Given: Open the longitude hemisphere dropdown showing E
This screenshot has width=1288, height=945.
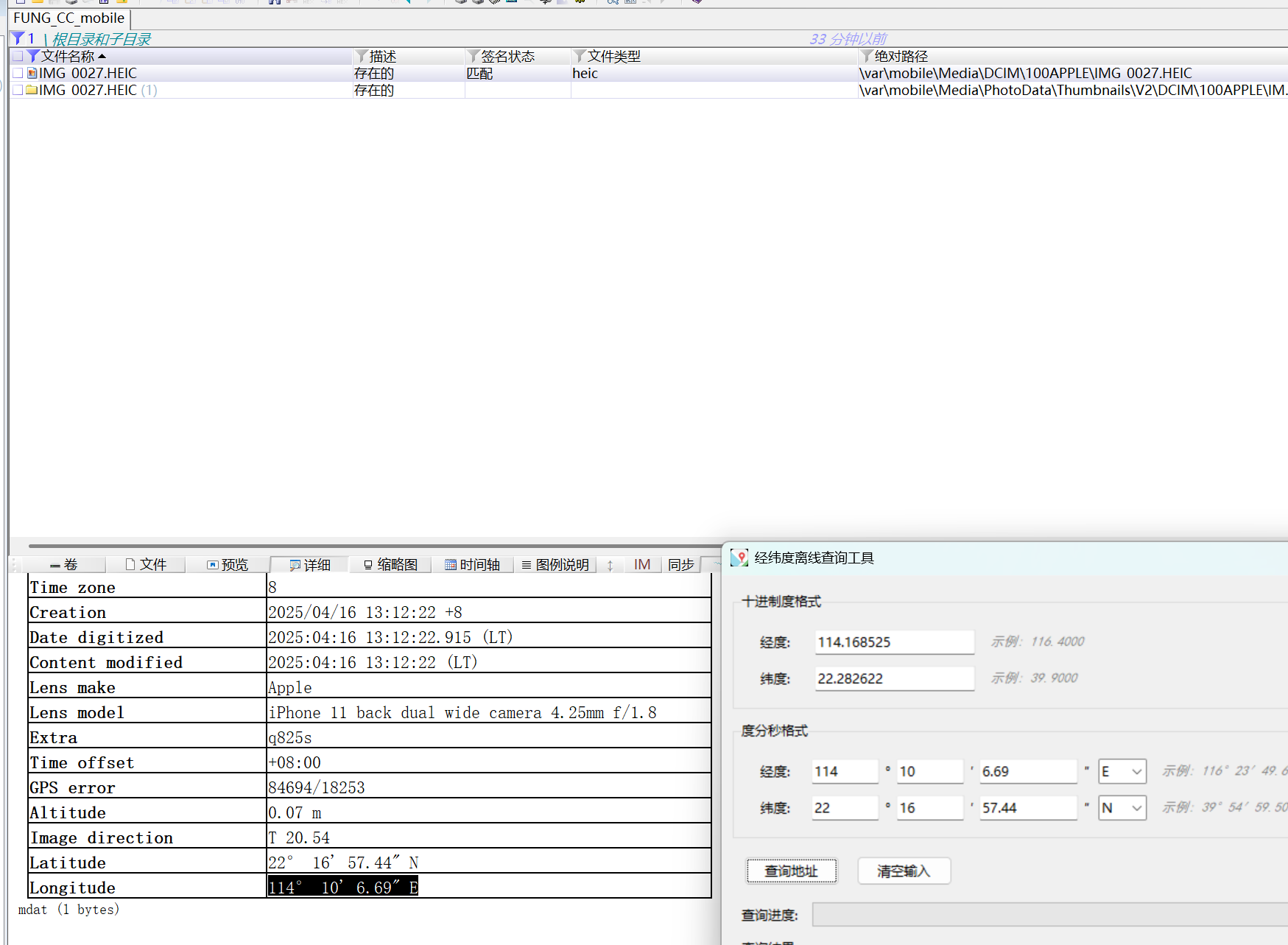Looking at the screenshot, I should pos(1122,771).
